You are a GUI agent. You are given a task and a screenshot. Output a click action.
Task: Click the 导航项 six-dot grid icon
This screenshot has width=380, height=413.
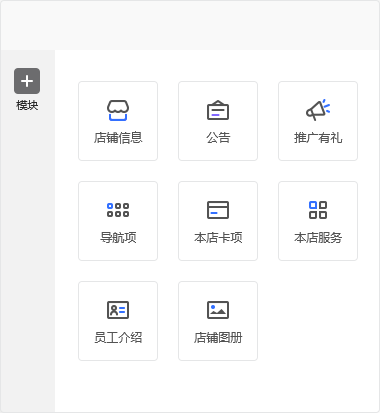[x=118, y=210]
